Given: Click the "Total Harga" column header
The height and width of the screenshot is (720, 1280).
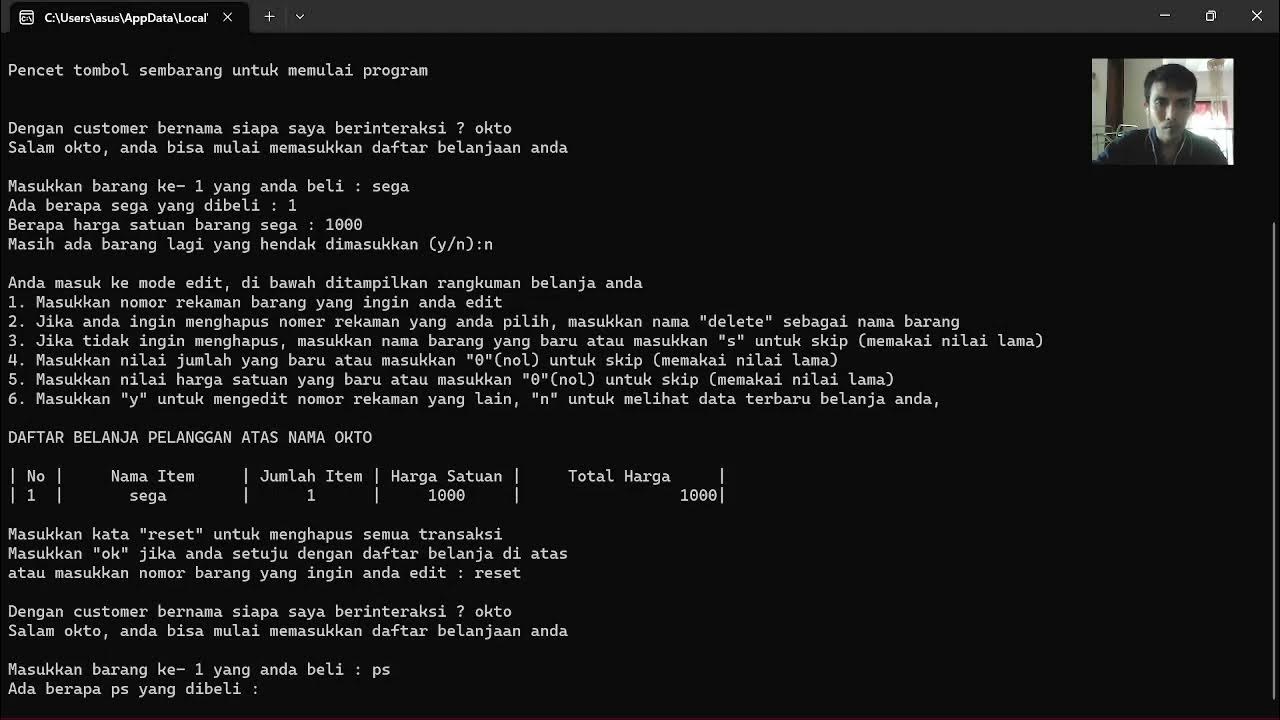Looking at the screenshot, I should [x=619, y=476].
